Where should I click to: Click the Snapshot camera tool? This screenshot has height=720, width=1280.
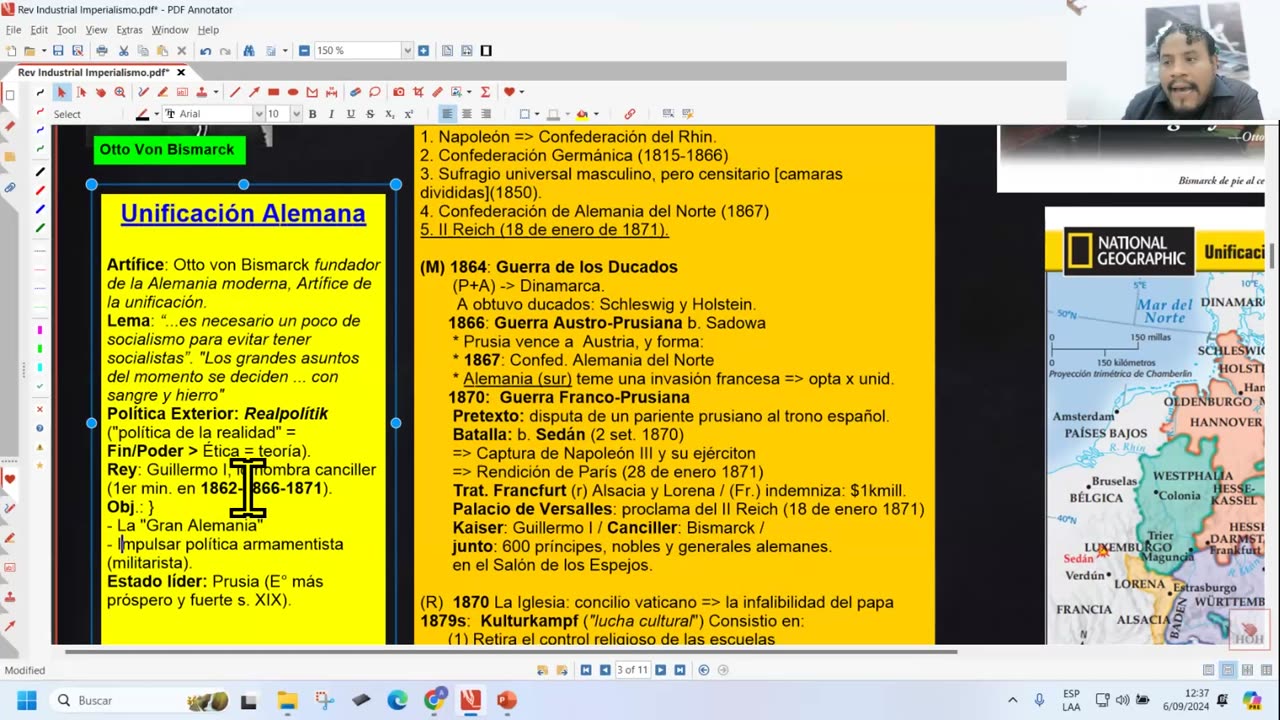398,92
